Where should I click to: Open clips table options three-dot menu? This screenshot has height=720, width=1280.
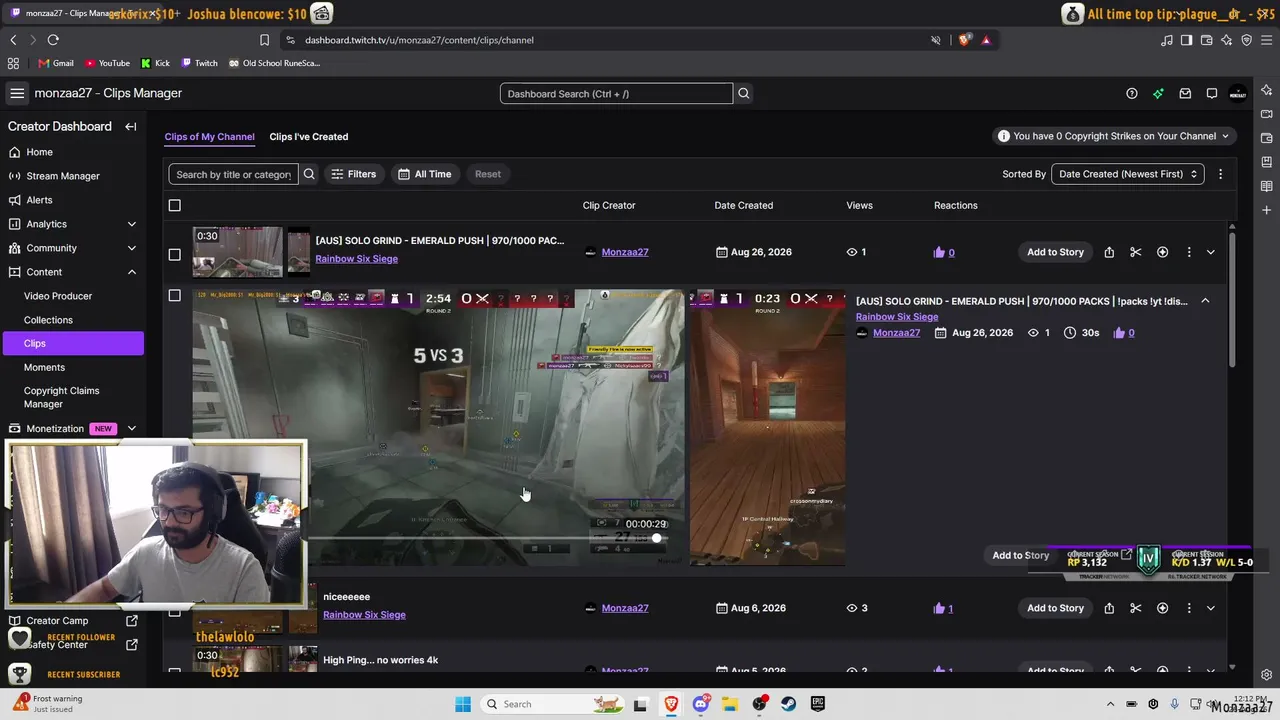click(1220, 174)
